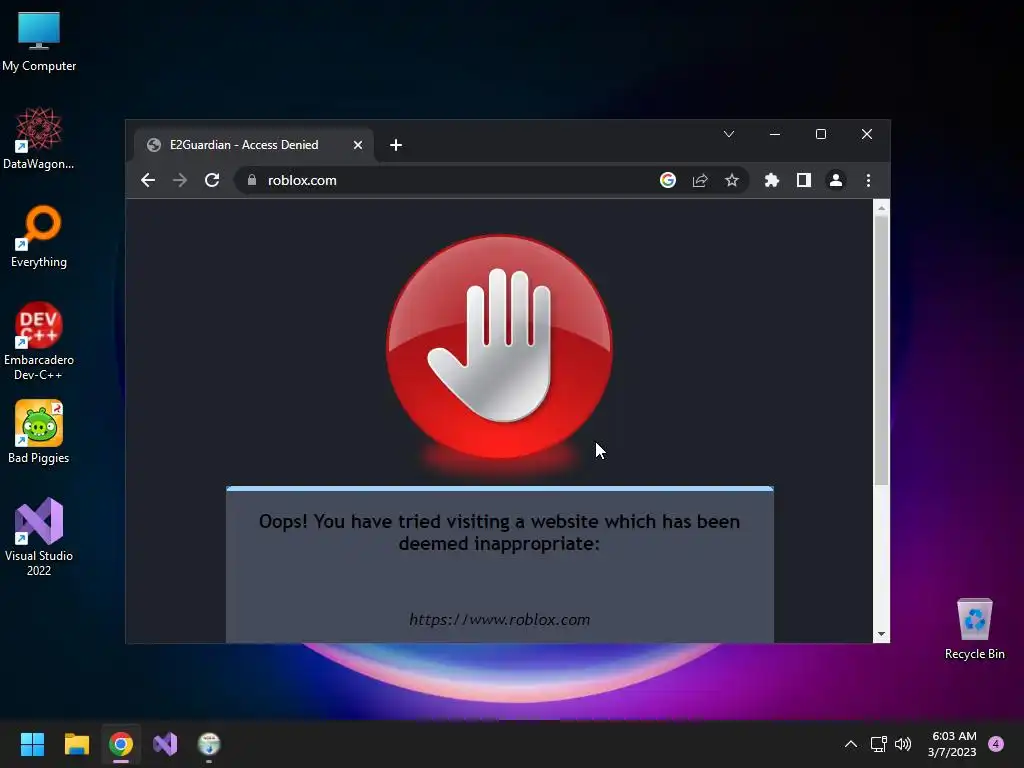Select the My Computer desktop icon
Image resolution: width=1024 pixels, height=768 pixels.
[x=39, y=42]
